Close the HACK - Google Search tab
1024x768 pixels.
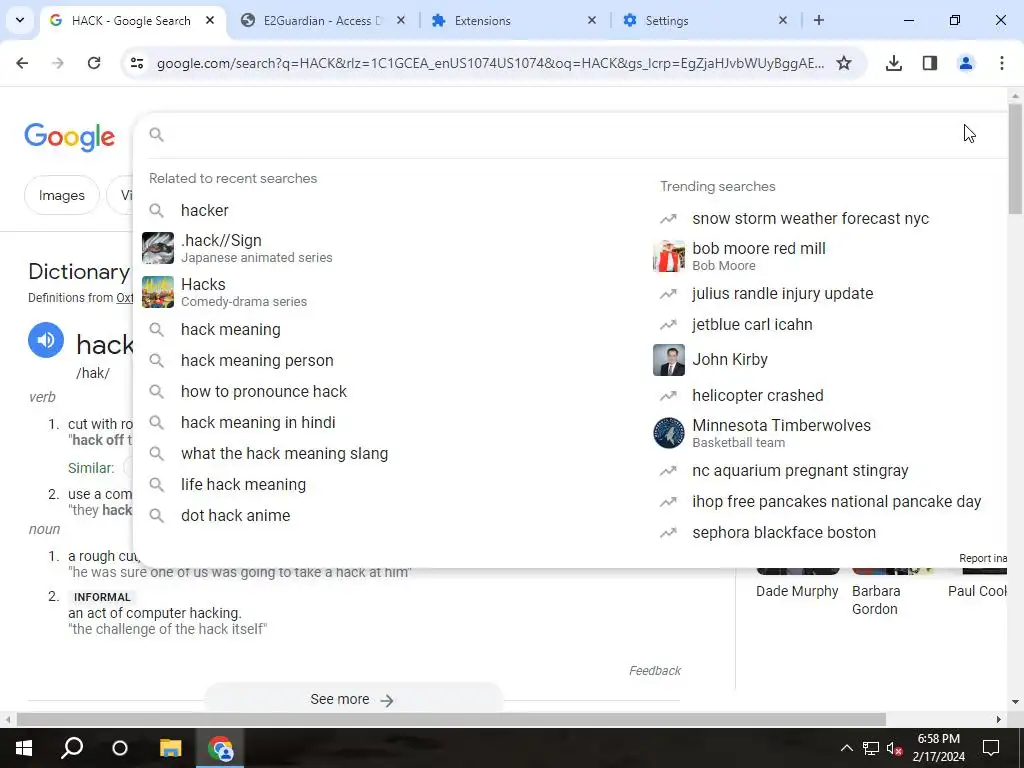[x=210, y=20]
